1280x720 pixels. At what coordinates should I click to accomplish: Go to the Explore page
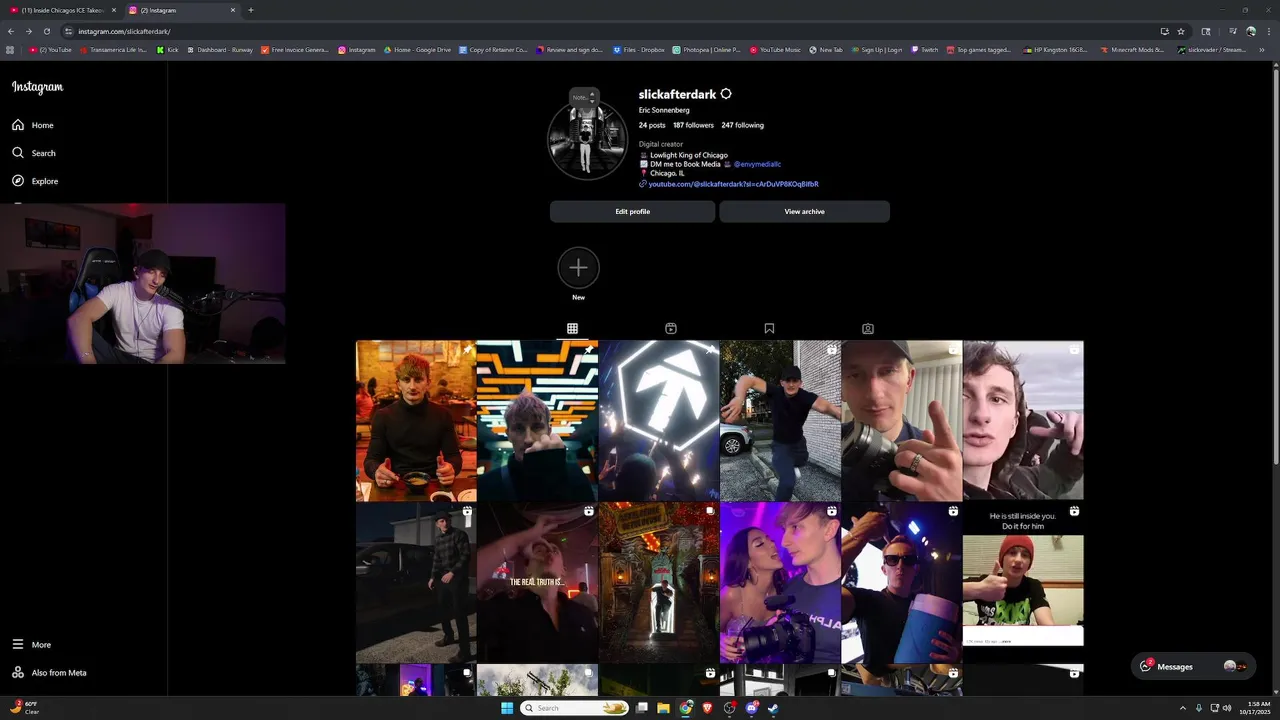[35, 181]
